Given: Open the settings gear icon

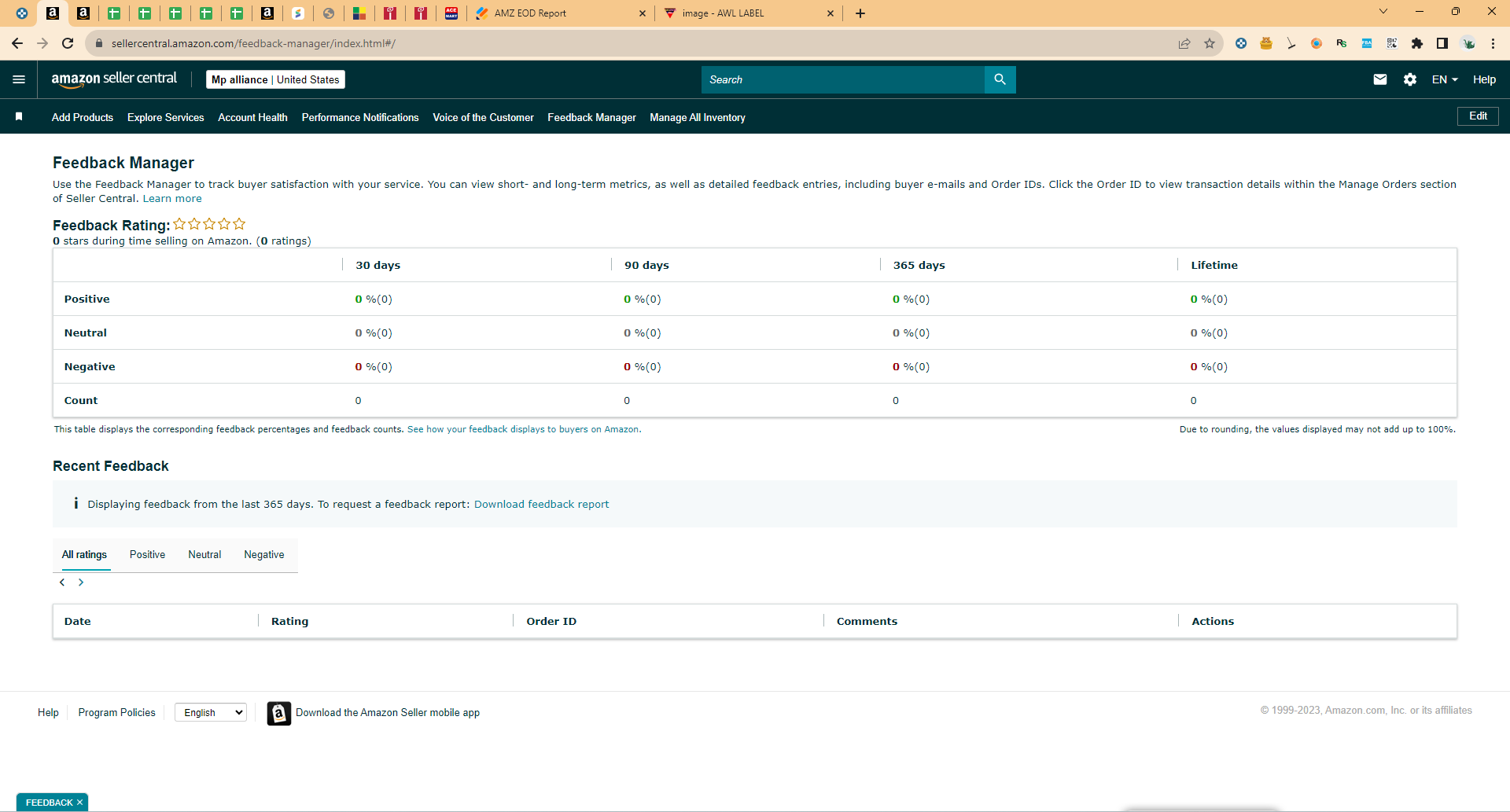Looking at the screenshot, I should [x=1410, y=79].
